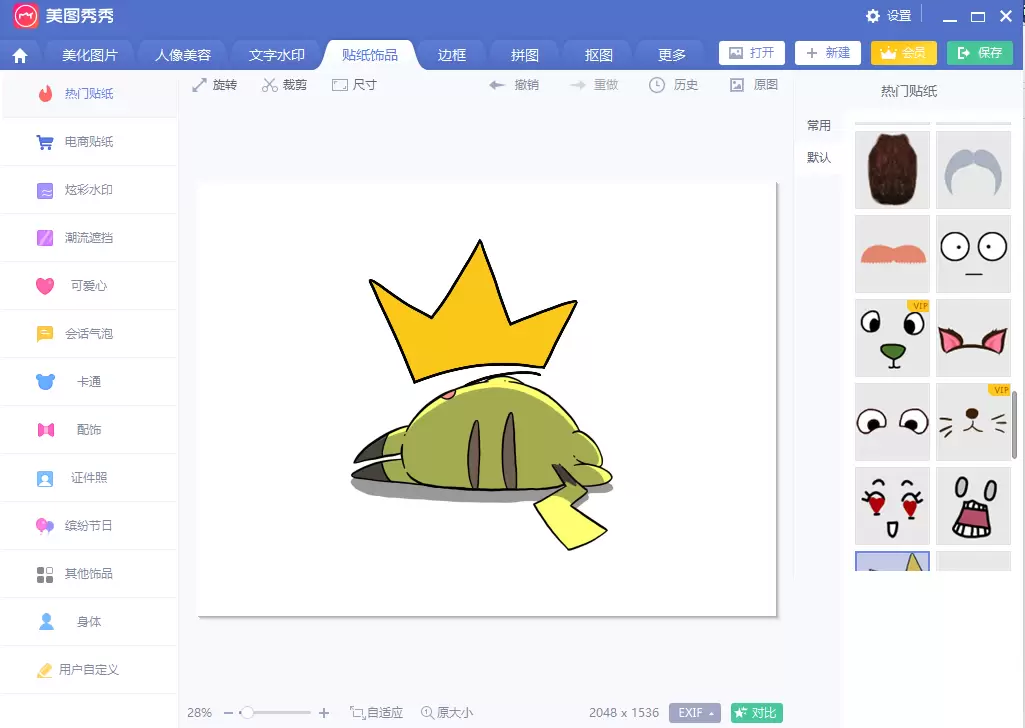Show image at 原大小

tap(447, 713)
